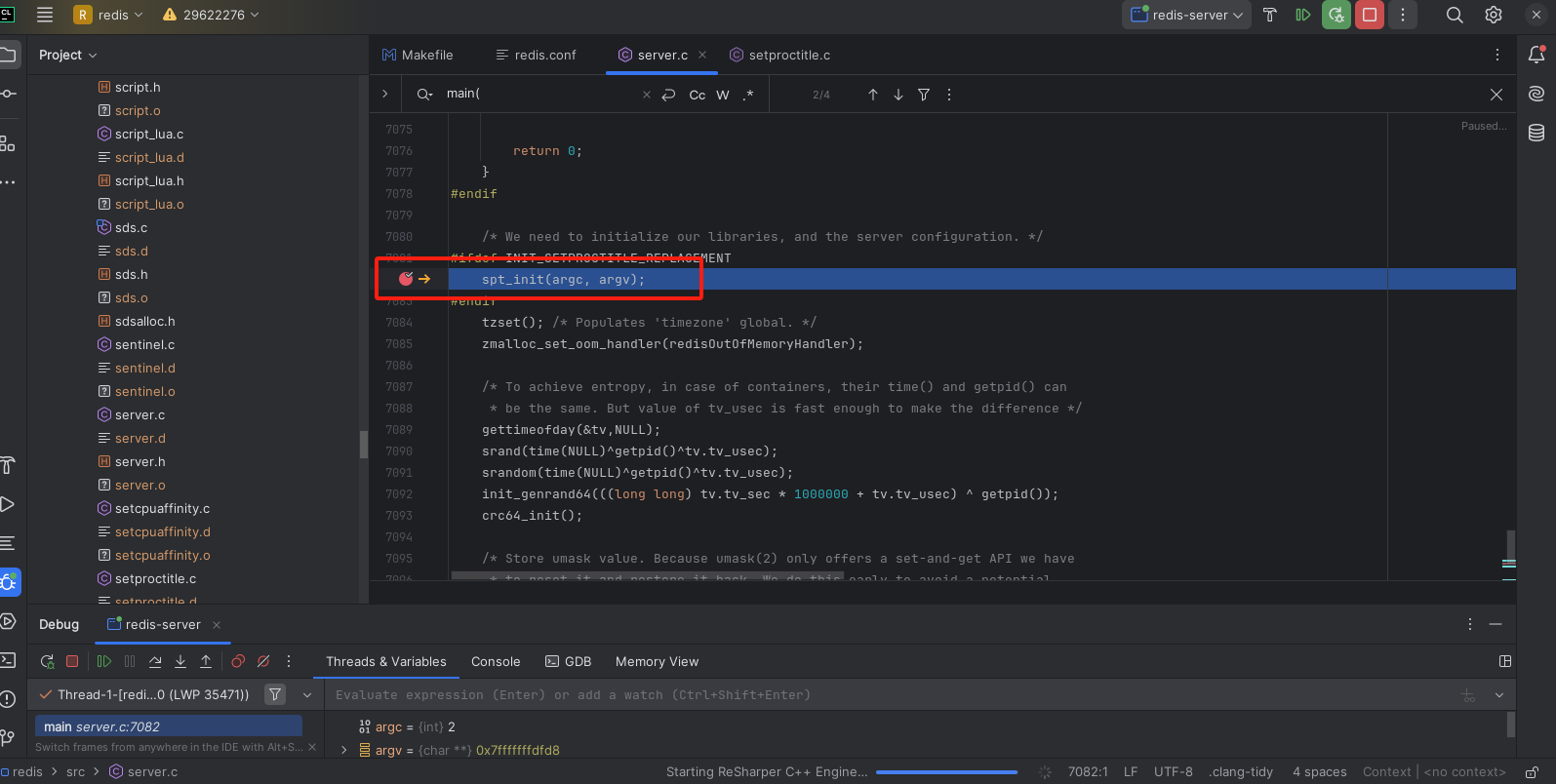
Task: Click the Step Into debug button
Action: [x=180, y=661]
